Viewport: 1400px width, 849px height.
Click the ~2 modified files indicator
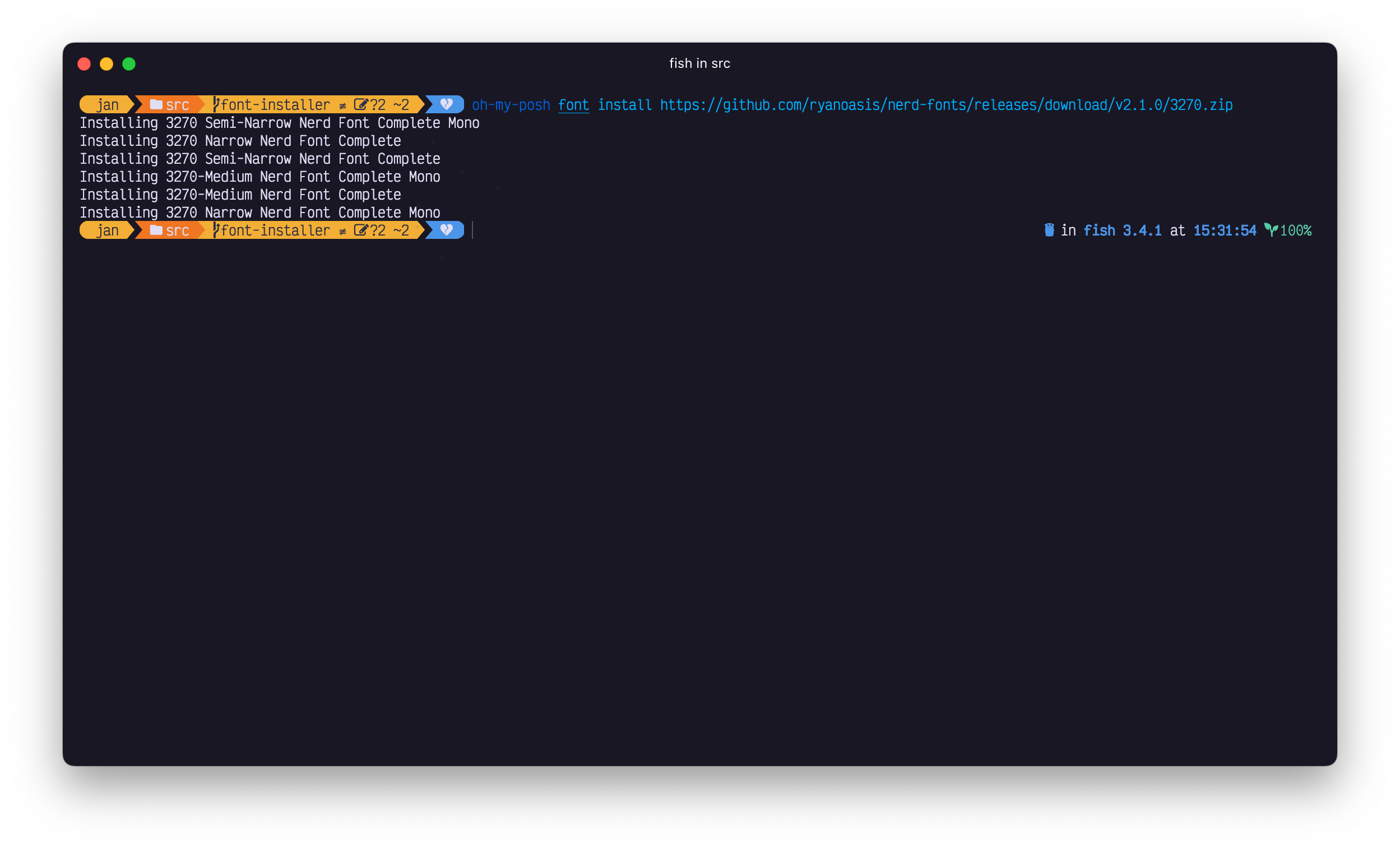tap(401, 105)
